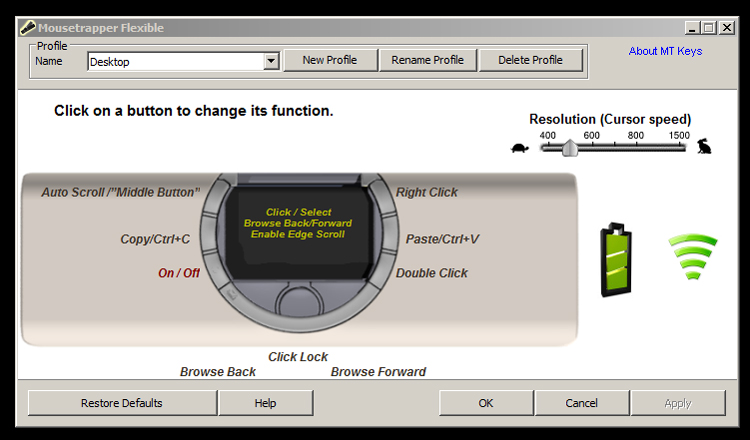Click the device's upper-right Right Click button
The image size is (750, 440).
click(x=381, y=193)
